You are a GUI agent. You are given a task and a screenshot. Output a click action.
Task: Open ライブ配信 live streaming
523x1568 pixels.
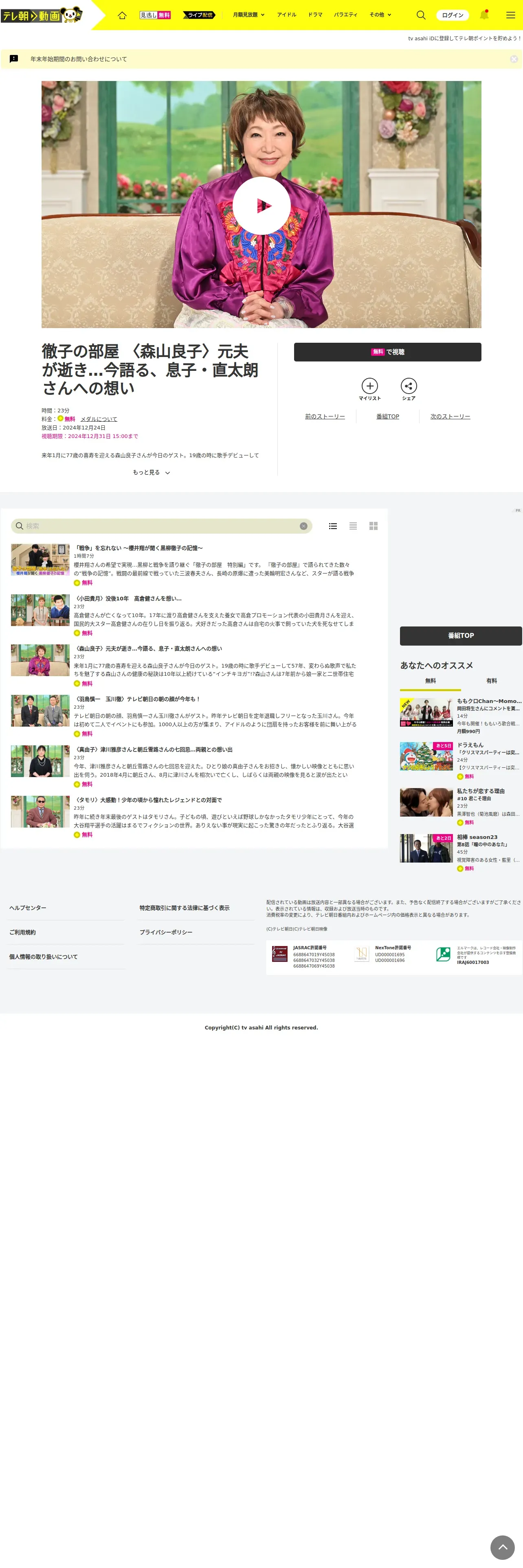199,15
